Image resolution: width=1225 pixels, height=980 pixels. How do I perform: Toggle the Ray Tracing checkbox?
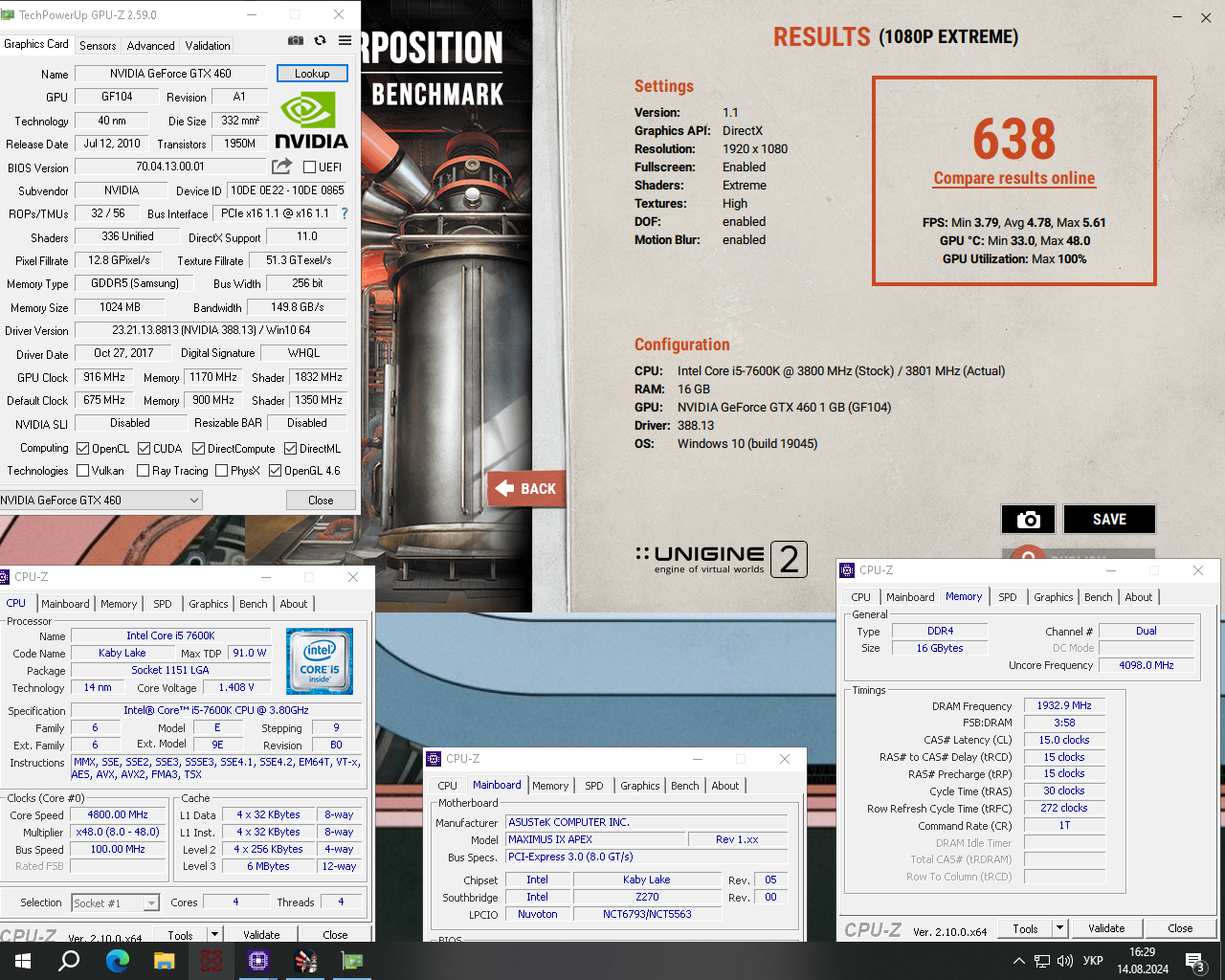[x=143, y=471]
